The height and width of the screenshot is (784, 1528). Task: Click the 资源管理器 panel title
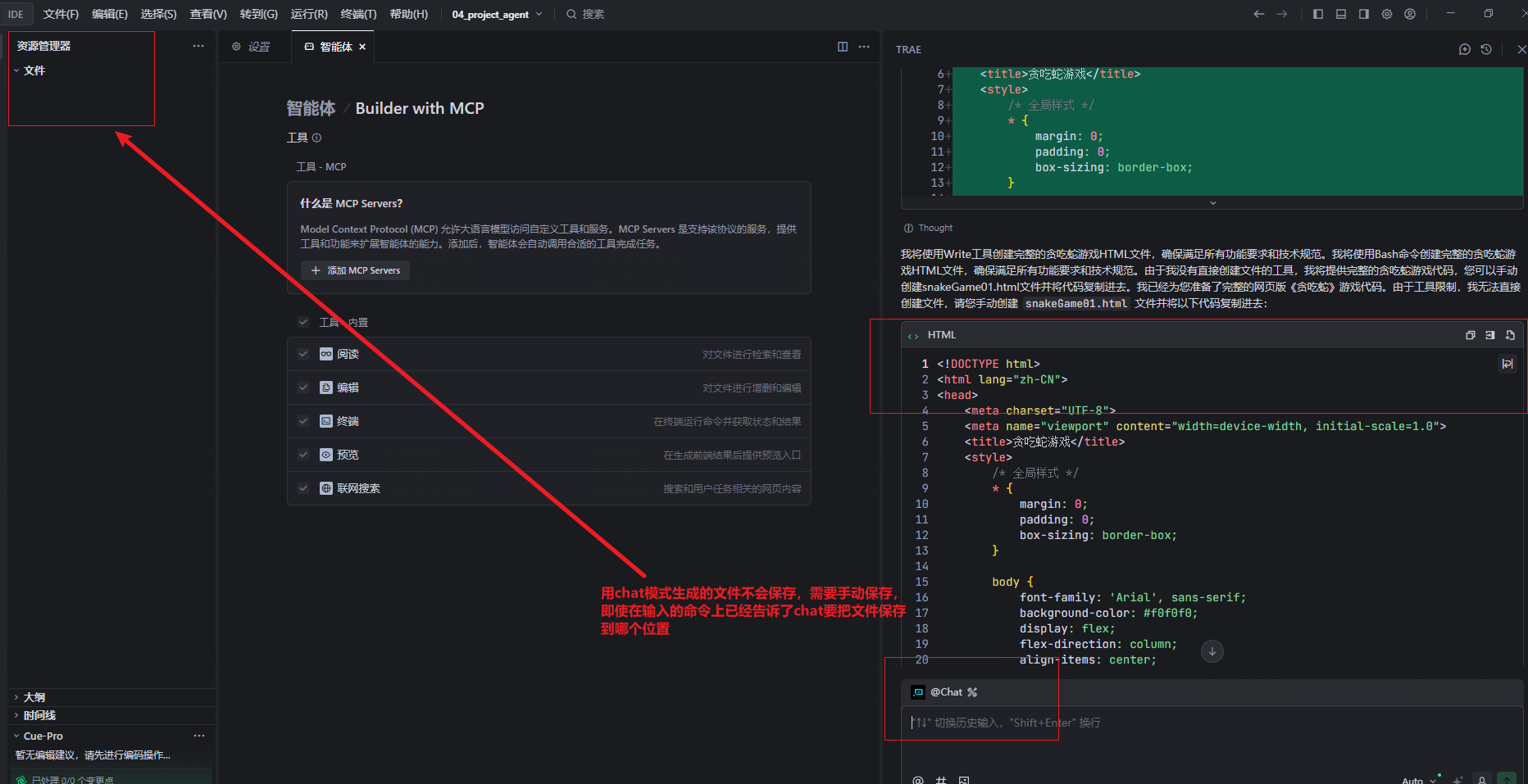pos(43,46)
